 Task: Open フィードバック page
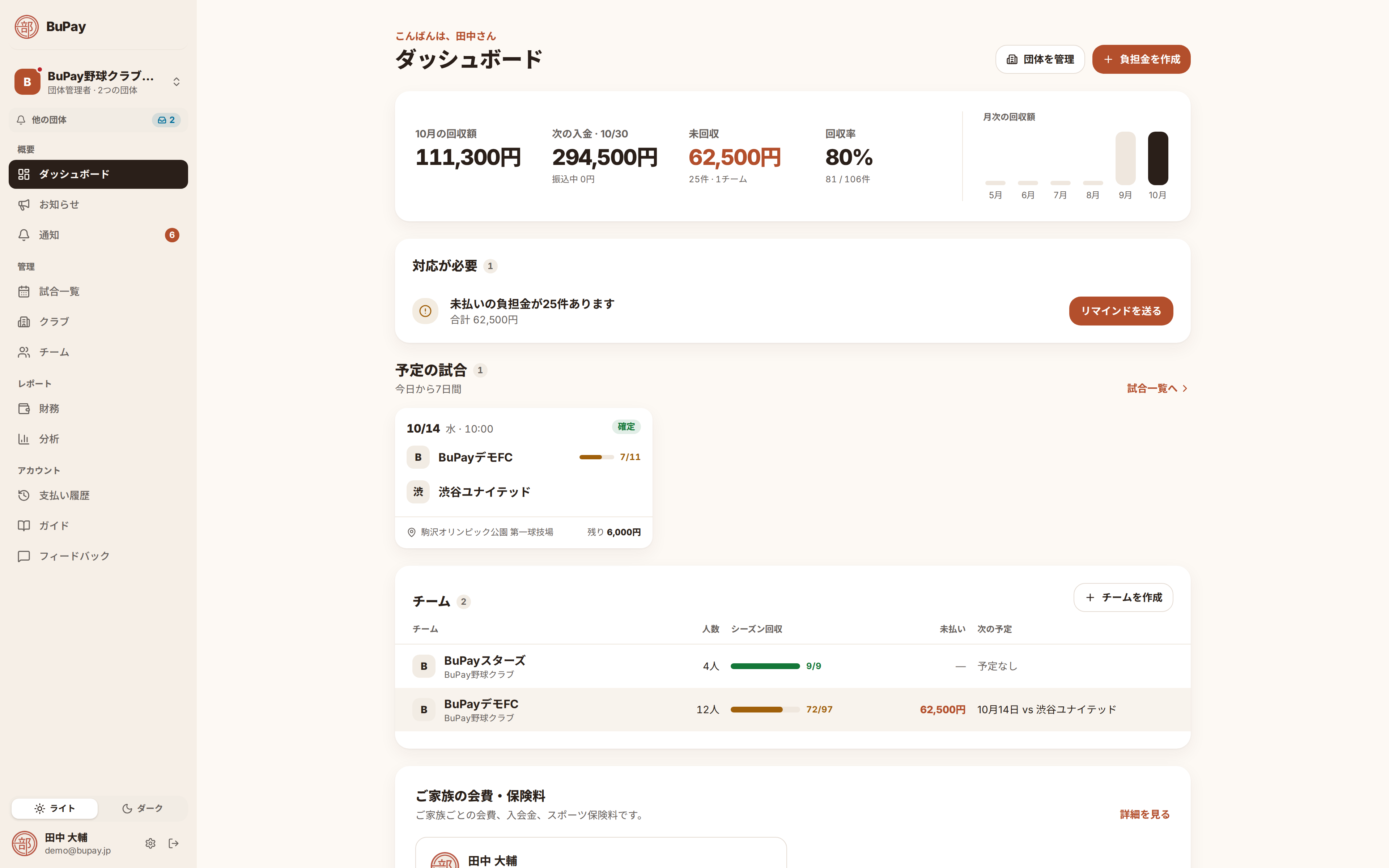pos(98,556)
